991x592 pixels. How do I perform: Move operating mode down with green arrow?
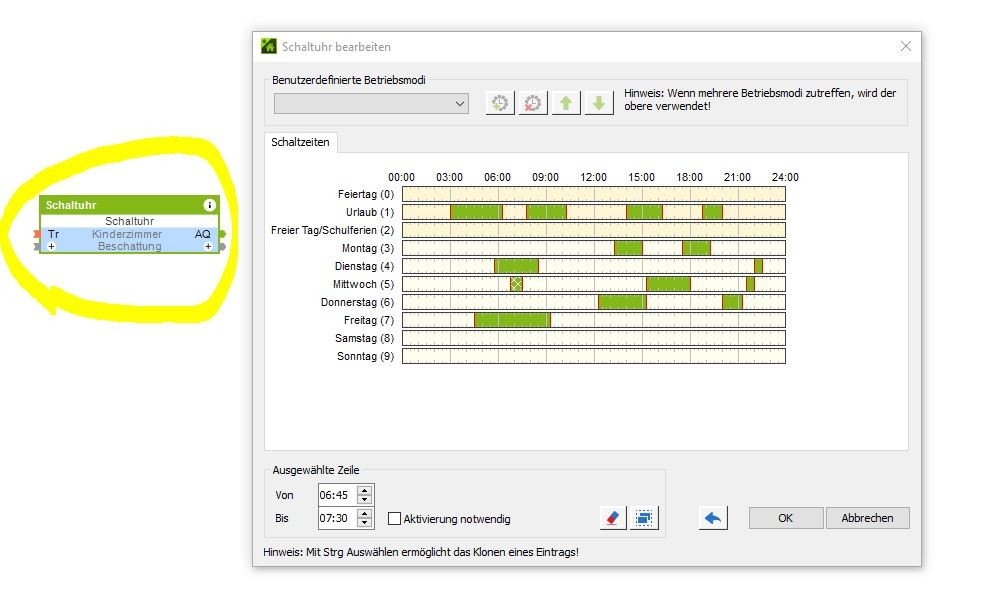(599, 103)
